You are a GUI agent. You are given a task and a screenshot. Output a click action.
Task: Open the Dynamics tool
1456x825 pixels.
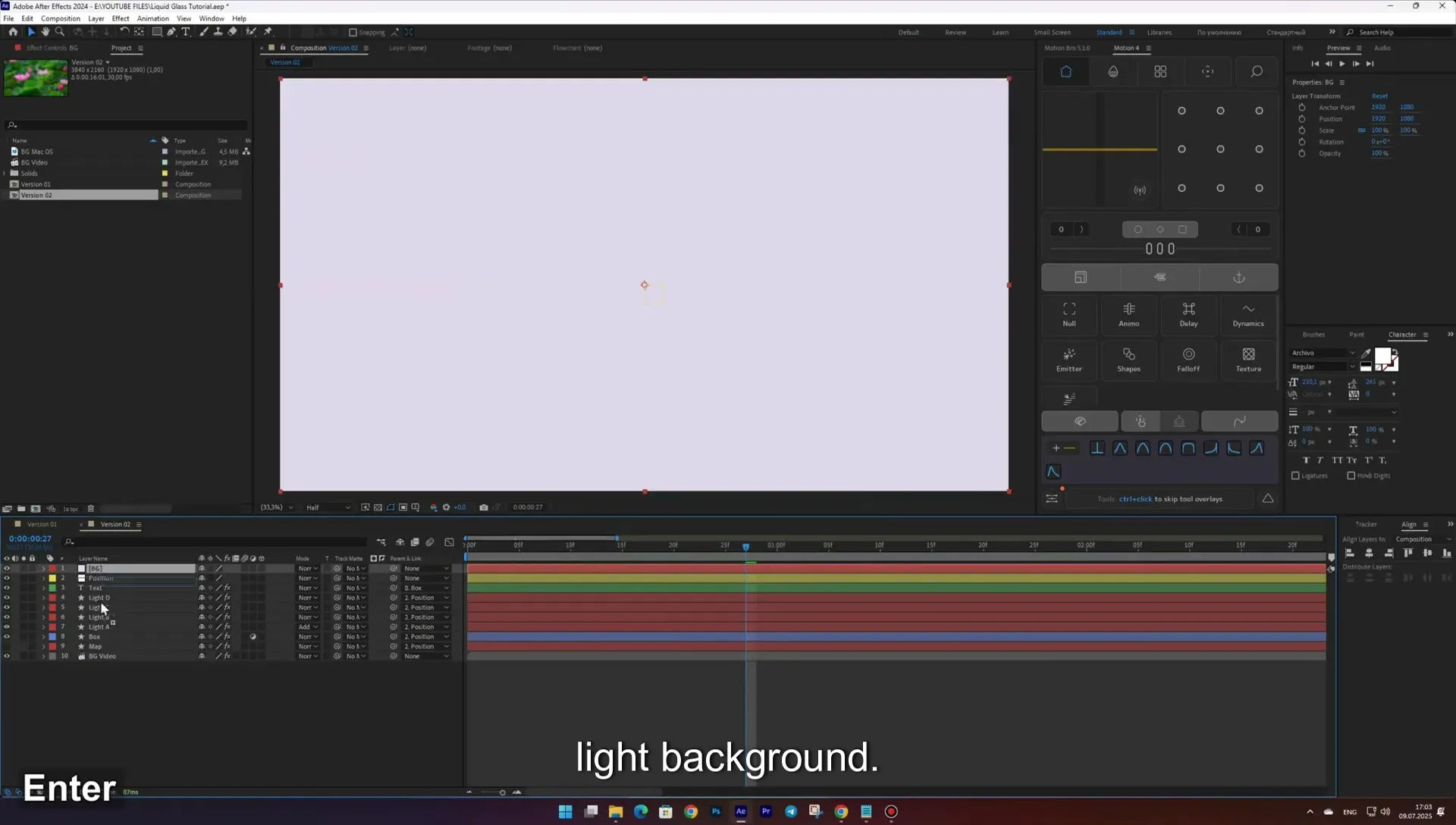point(1248,314)
